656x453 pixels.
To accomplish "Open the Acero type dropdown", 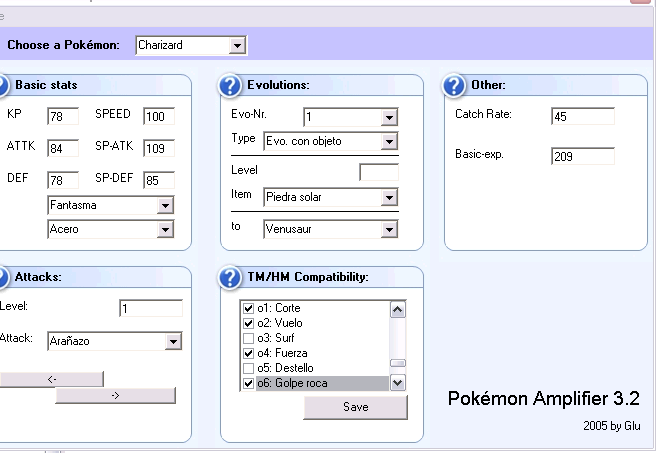I will [165, 229].
